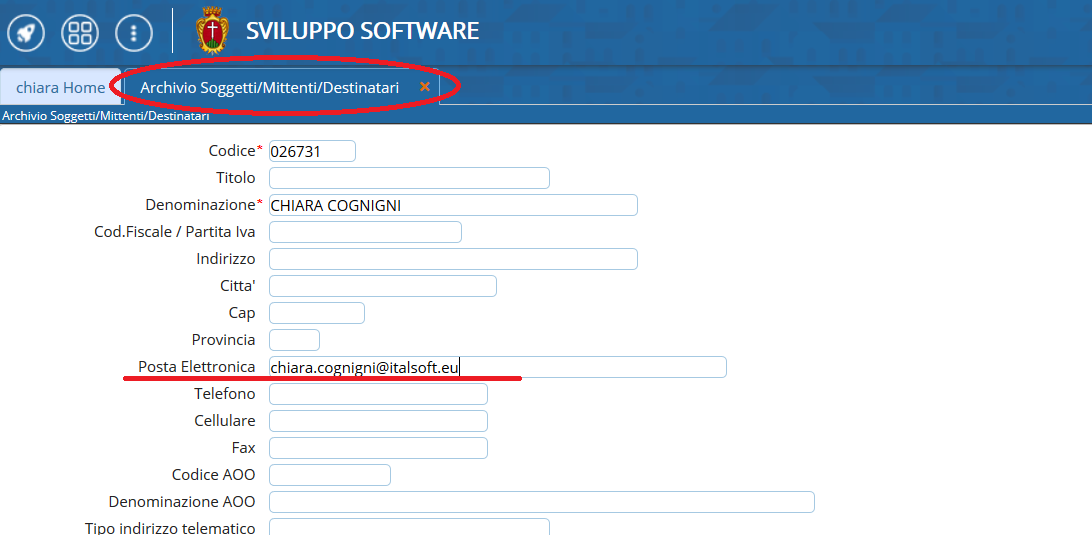The height and width of the screenshot is (535, 1092).
Task: Click the municipal crest logo
Action: (211, 31)
